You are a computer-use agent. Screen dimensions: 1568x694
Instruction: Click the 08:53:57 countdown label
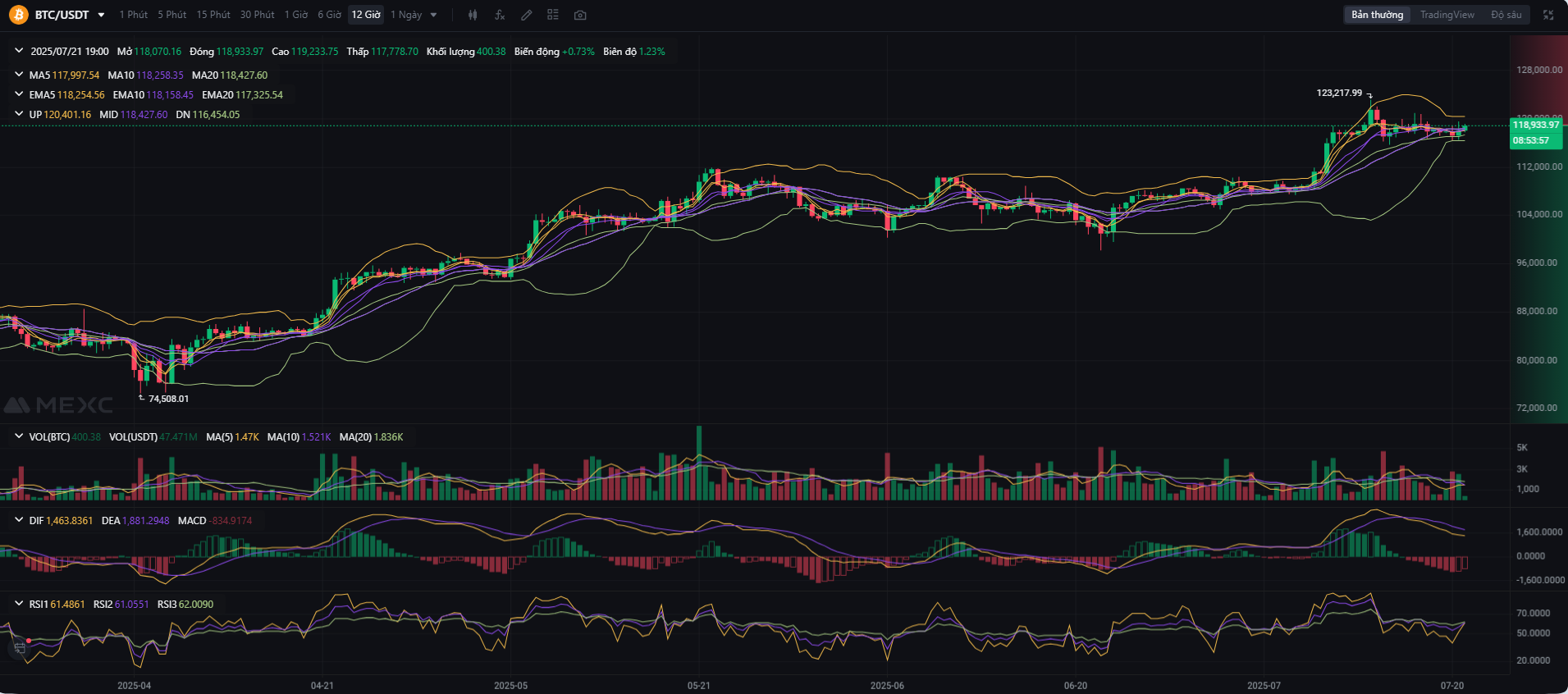point(1531,141)
